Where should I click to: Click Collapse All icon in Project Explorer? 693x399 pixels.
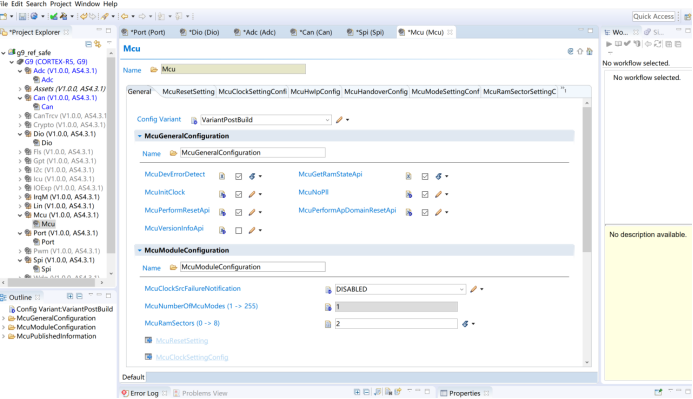pyautogui.click(x=88, y=44)
